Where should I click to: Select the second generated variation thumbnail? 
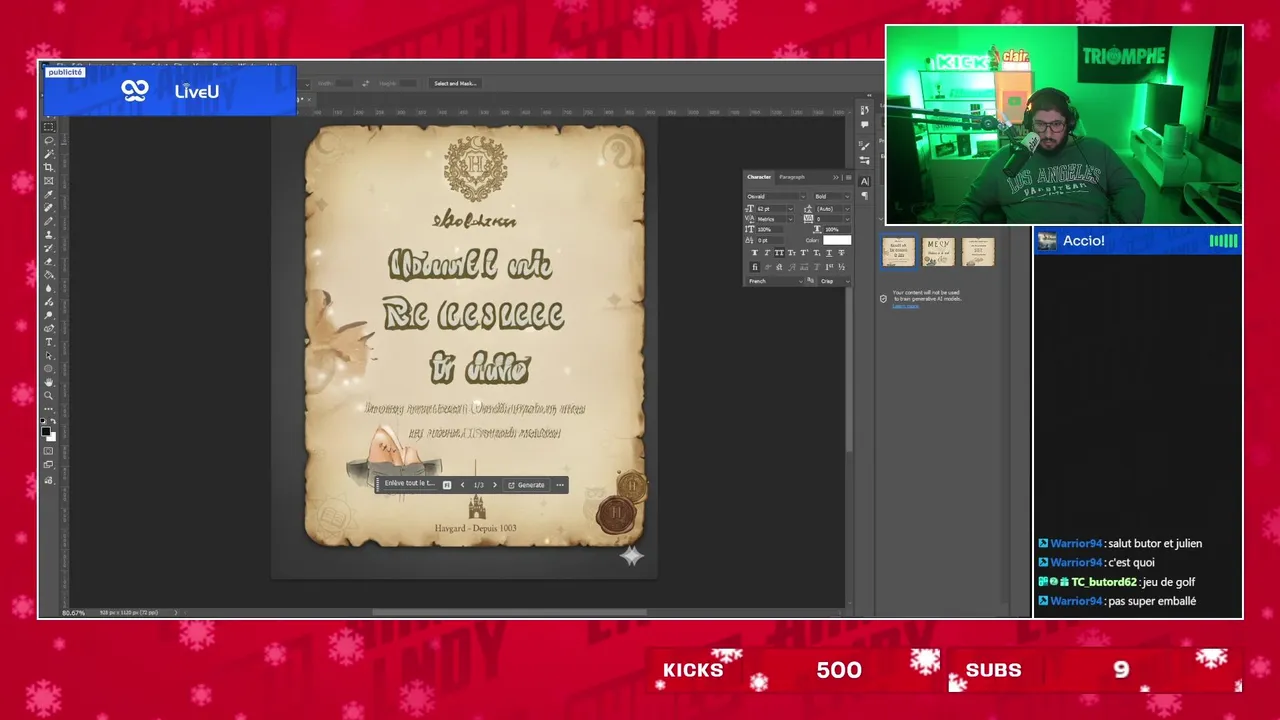click(x=938, y=251)
